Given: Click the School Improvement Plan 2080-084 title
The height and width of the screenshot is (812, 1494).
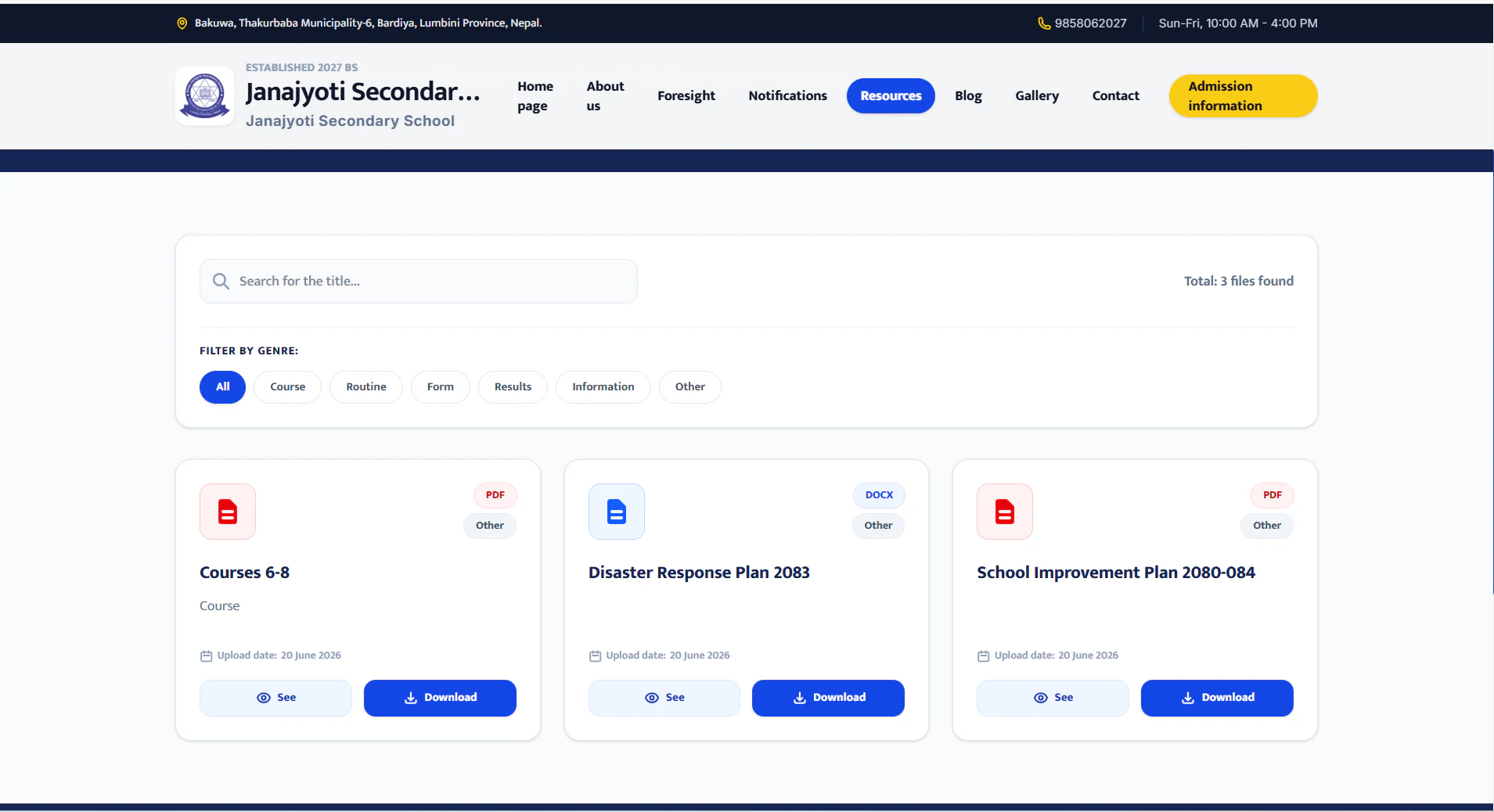Looking at the screenshot, I should (1116, 573).
